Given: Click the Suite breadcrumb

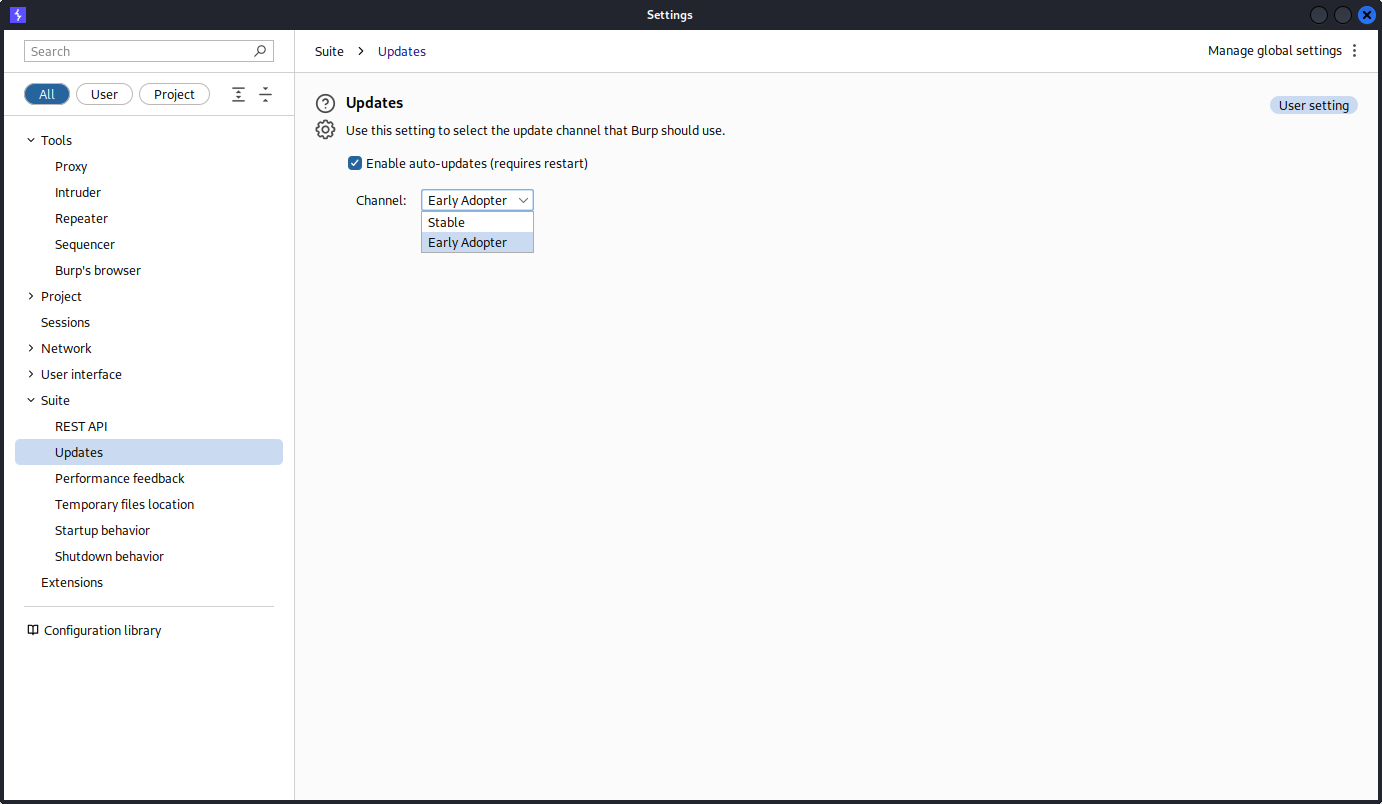Looking at the screenshot, I should click(x=329, y=51).
